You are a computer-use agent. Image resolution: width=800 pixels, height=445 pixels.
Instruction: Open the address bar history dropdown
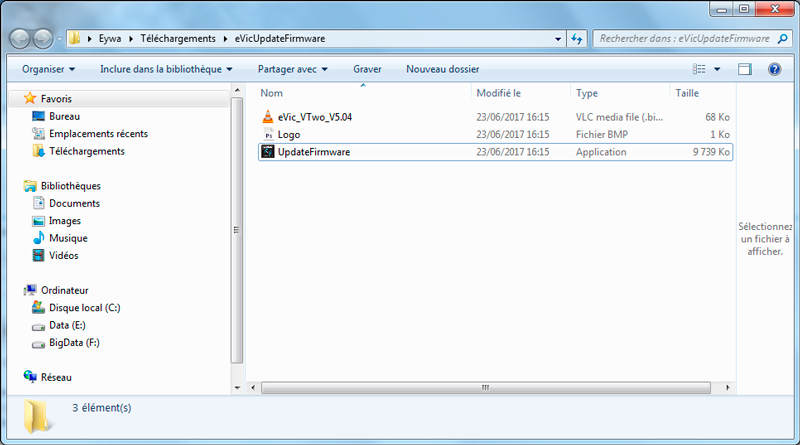(x=558, y=39)
